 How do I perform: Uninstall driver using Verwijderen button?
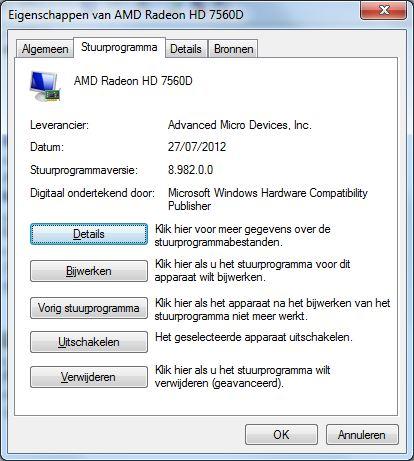pos(89,377)
